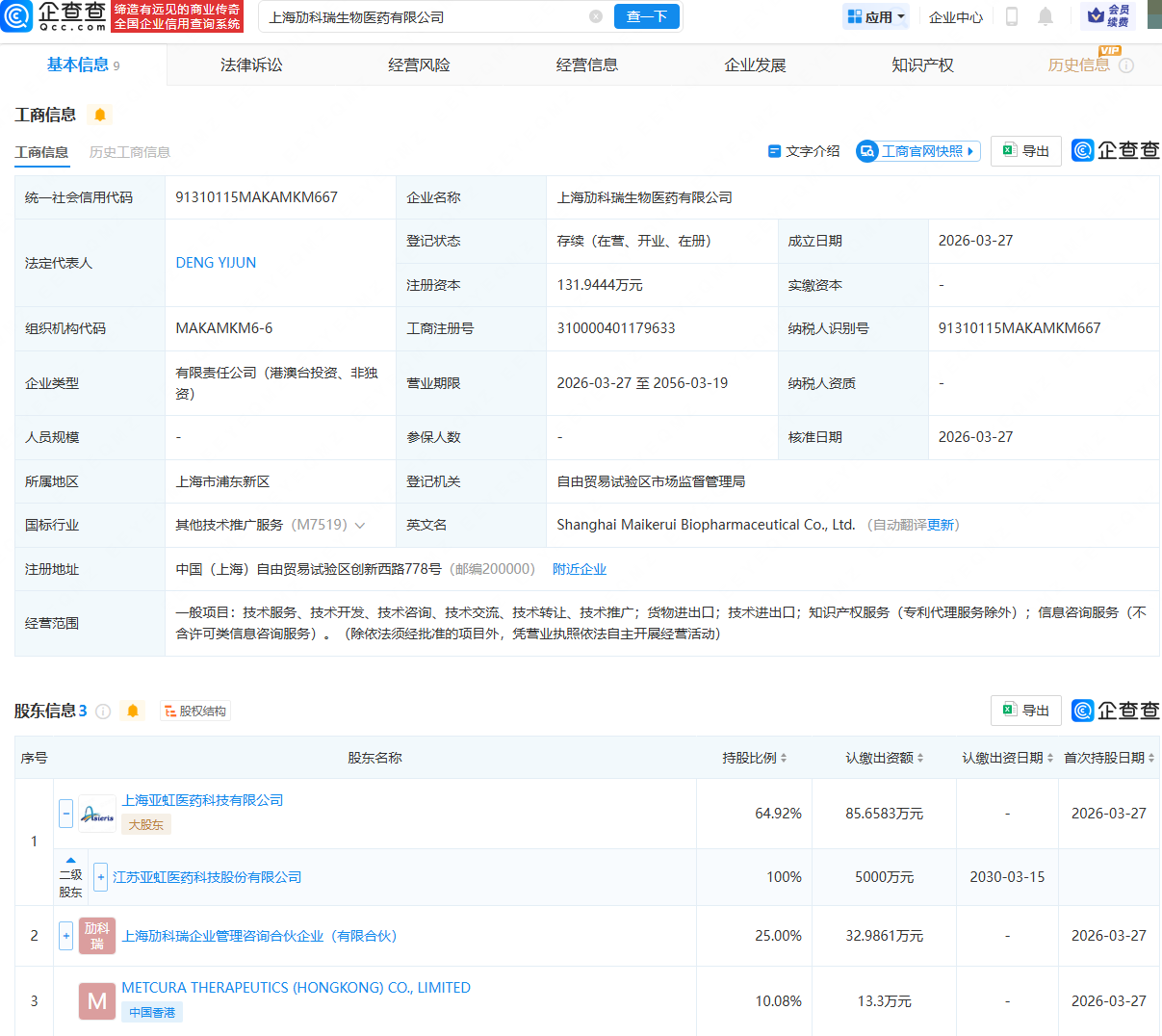Switch to the 法律诉讼 tab
The height and width of the screenshot is (1036, 1162).
(x=251, y=65)
